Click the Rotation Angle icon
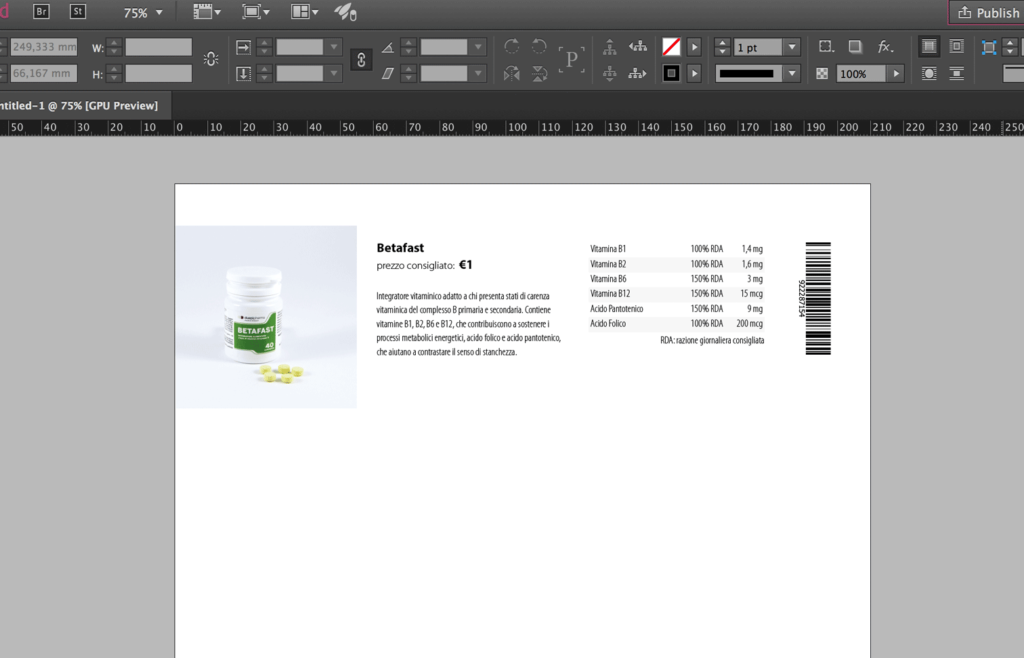The height and width of the screenshot is (658, 1024). coord(388,48)
